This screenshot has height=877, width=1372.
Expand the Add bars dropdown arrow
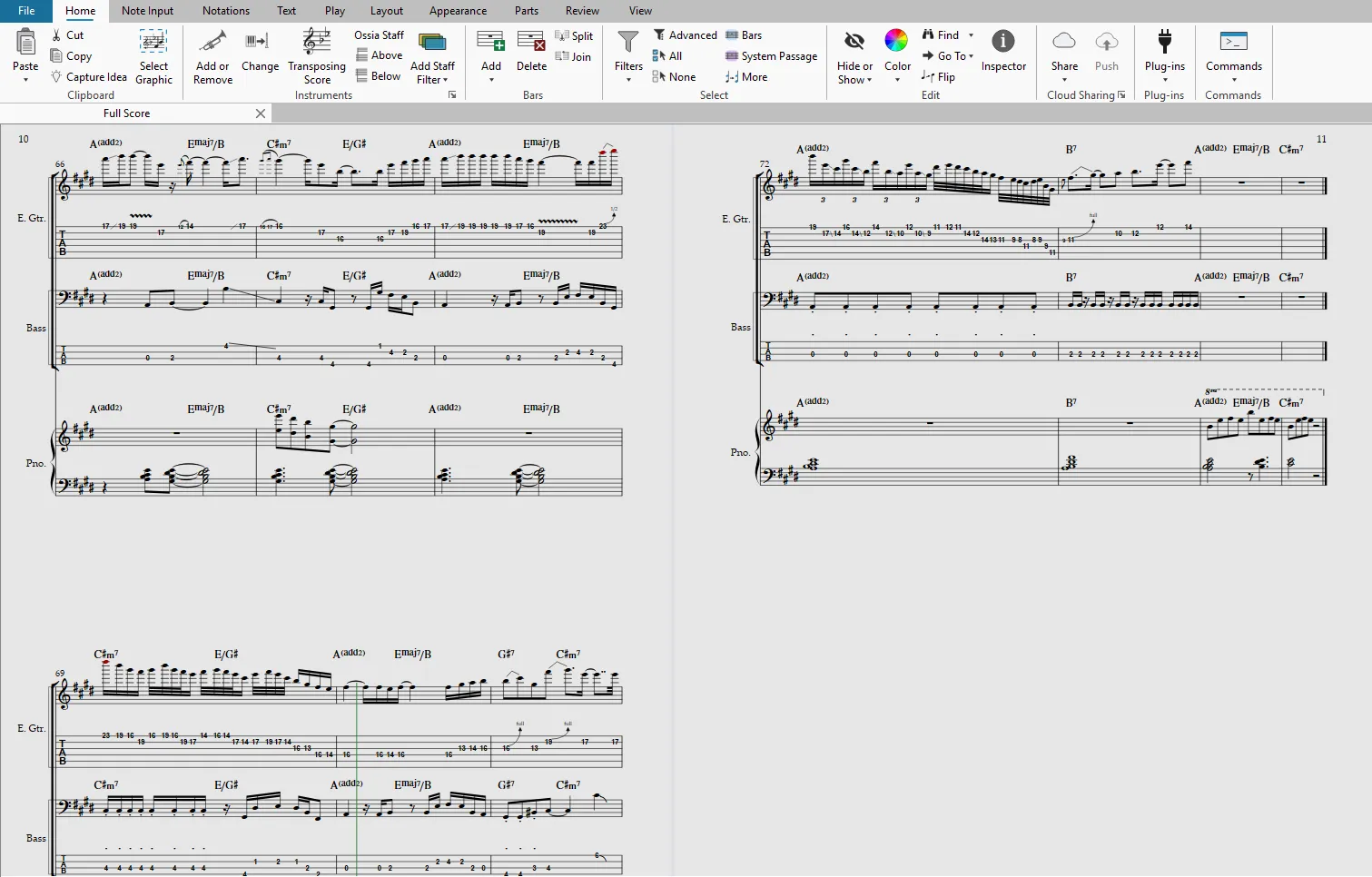[x=491, y=80]
